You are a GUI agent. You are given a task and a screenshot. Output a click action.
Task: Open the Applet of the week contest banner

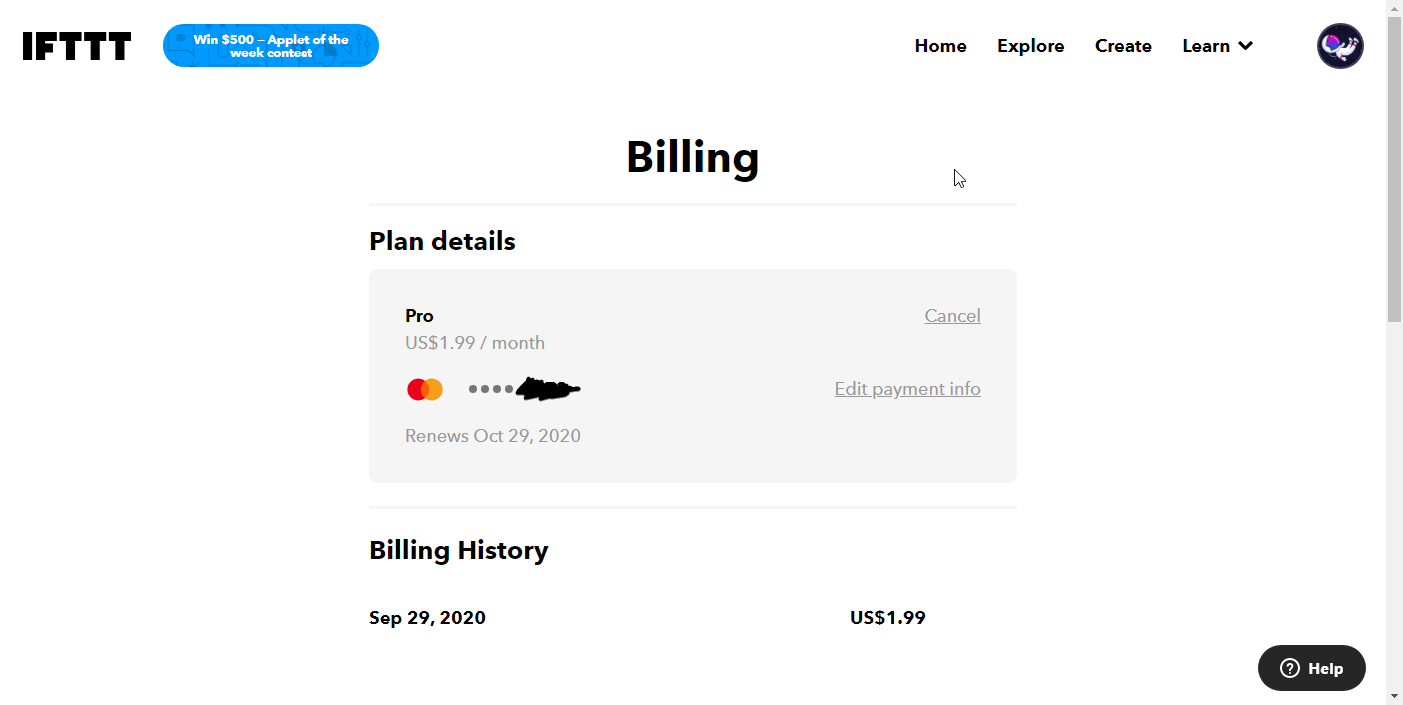pyautogui.click(x=271, y=46)
